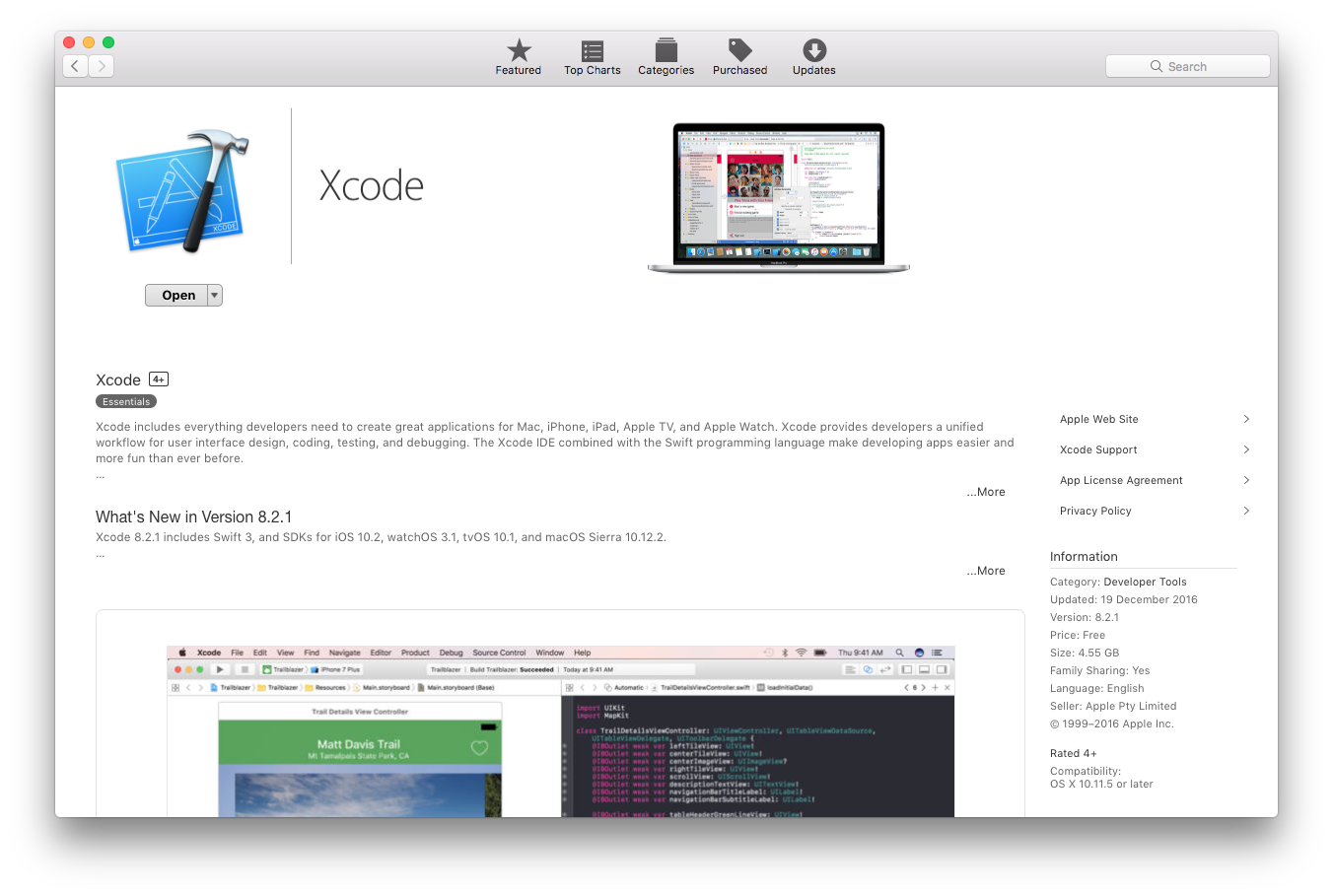
Task: Open the Featured tab
Action: (x=519, y=57)
